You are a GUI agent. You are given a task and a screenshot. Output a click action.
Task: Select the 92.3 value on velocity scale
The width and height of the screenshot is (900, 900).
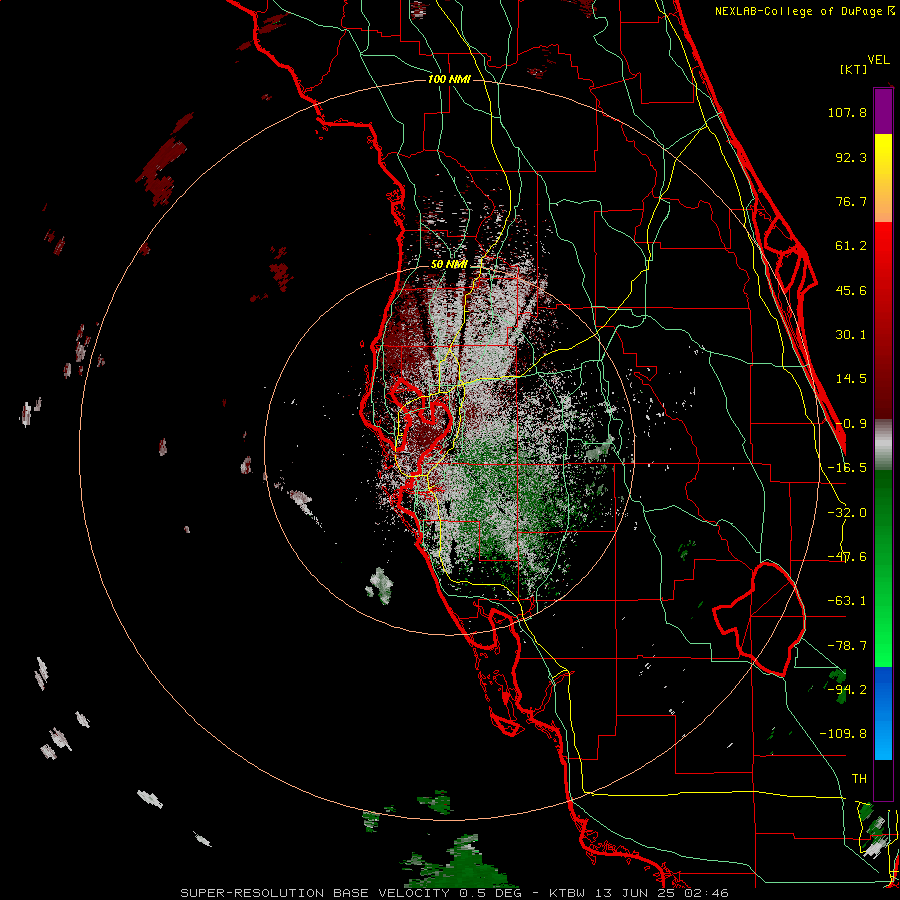pyautogui.click(x=851, y=157)
